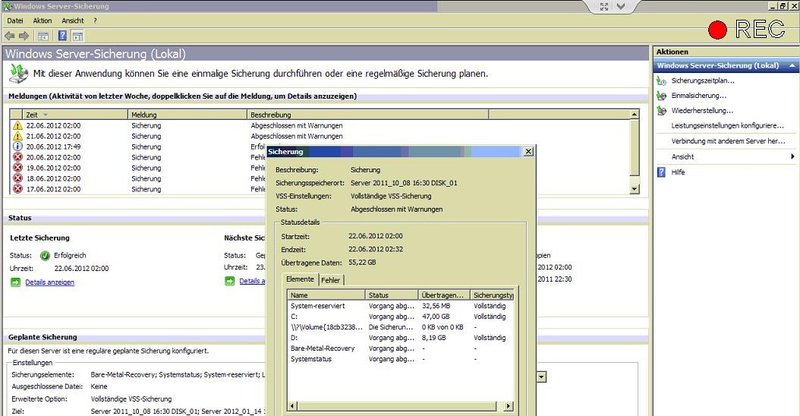Click the Wiederherstellung action icon
Screen dimensions: 800x416
click(x=662, y=110)
